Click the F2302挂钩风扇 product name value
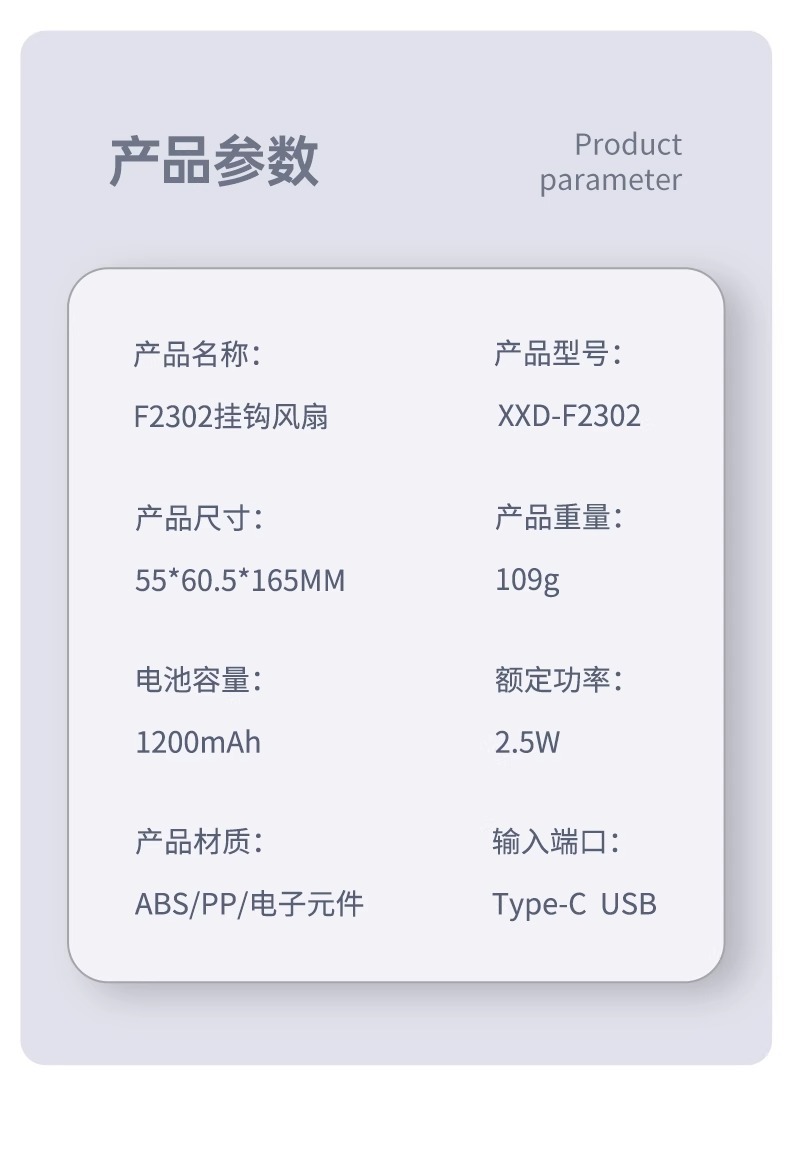790x1166 pixels. tap(231, 416)
